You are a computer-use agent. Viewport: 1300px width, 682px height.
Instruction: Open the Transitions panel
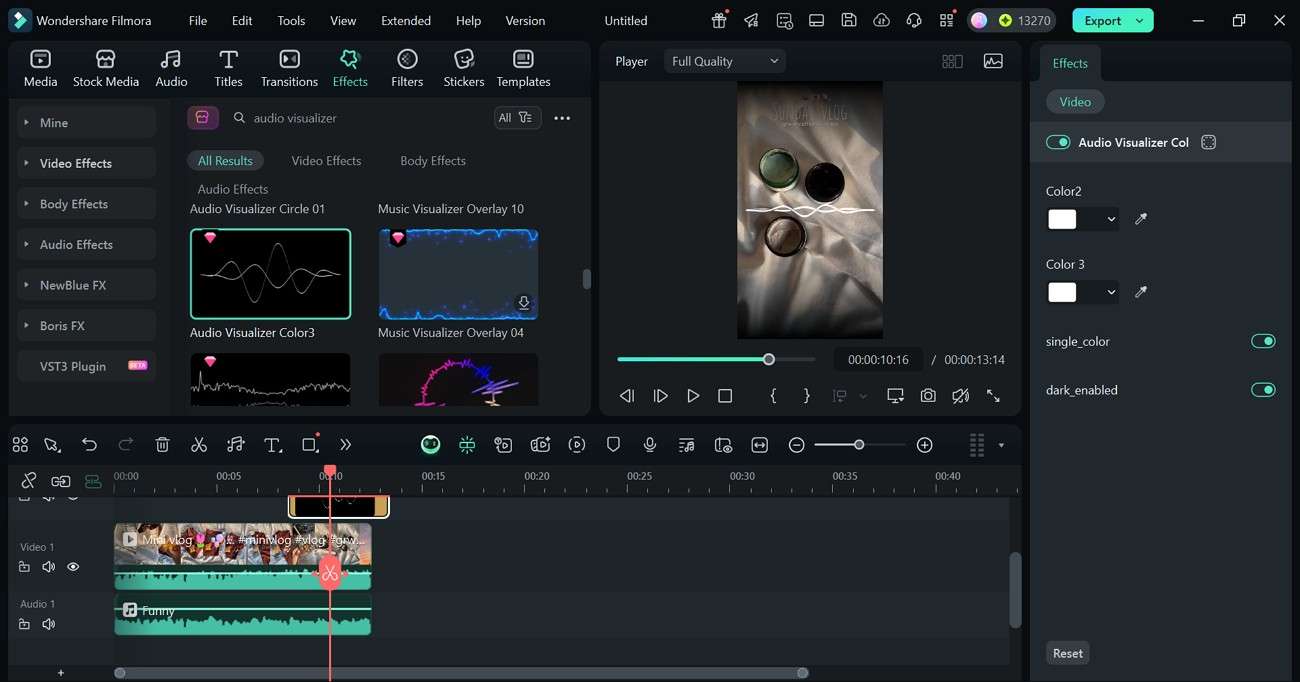coord(289,68)
